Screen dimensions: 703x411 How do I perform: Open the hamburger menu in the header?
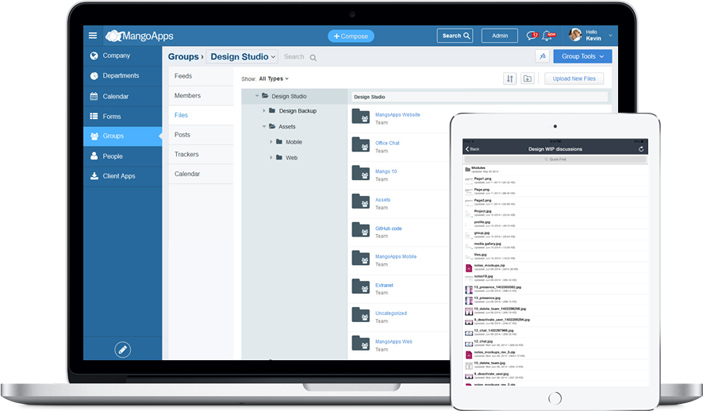[93, 35]
